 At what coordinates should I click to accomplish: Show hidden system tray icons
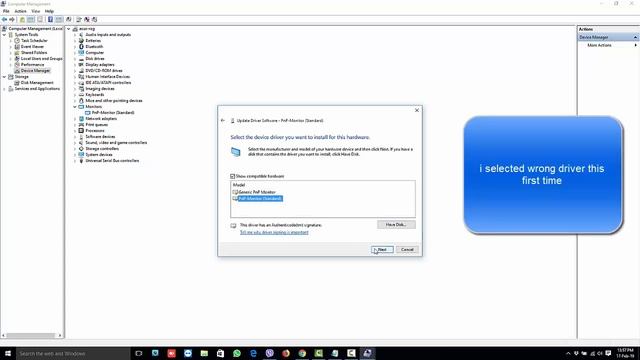568,353
